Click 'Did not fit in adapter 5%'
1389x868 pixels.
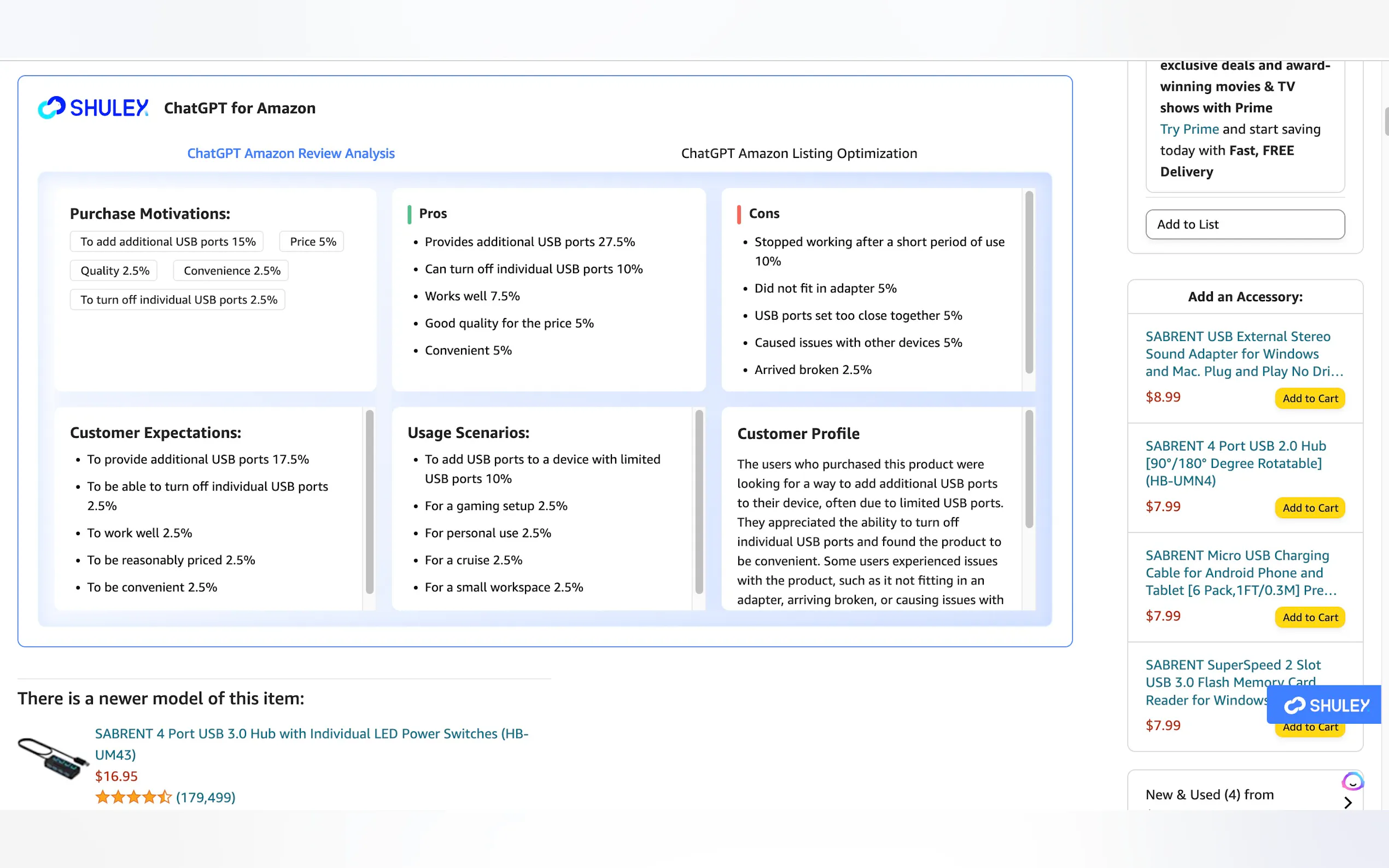(x=825, y=288)
